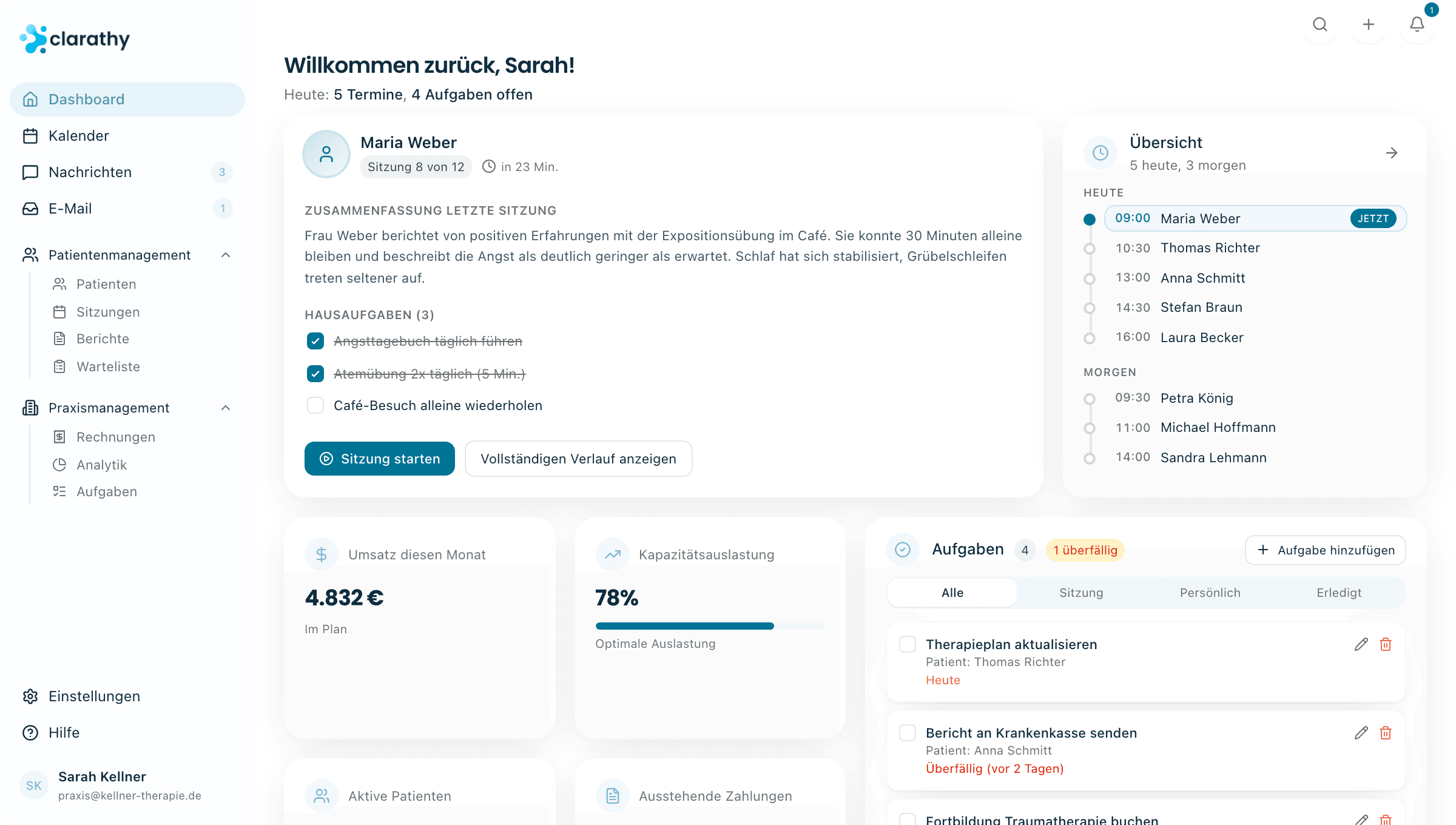Edit the Bericht an Krankenkasse task
Image resolution: width=1456 pixels, height=825 pixels.
1361,733
